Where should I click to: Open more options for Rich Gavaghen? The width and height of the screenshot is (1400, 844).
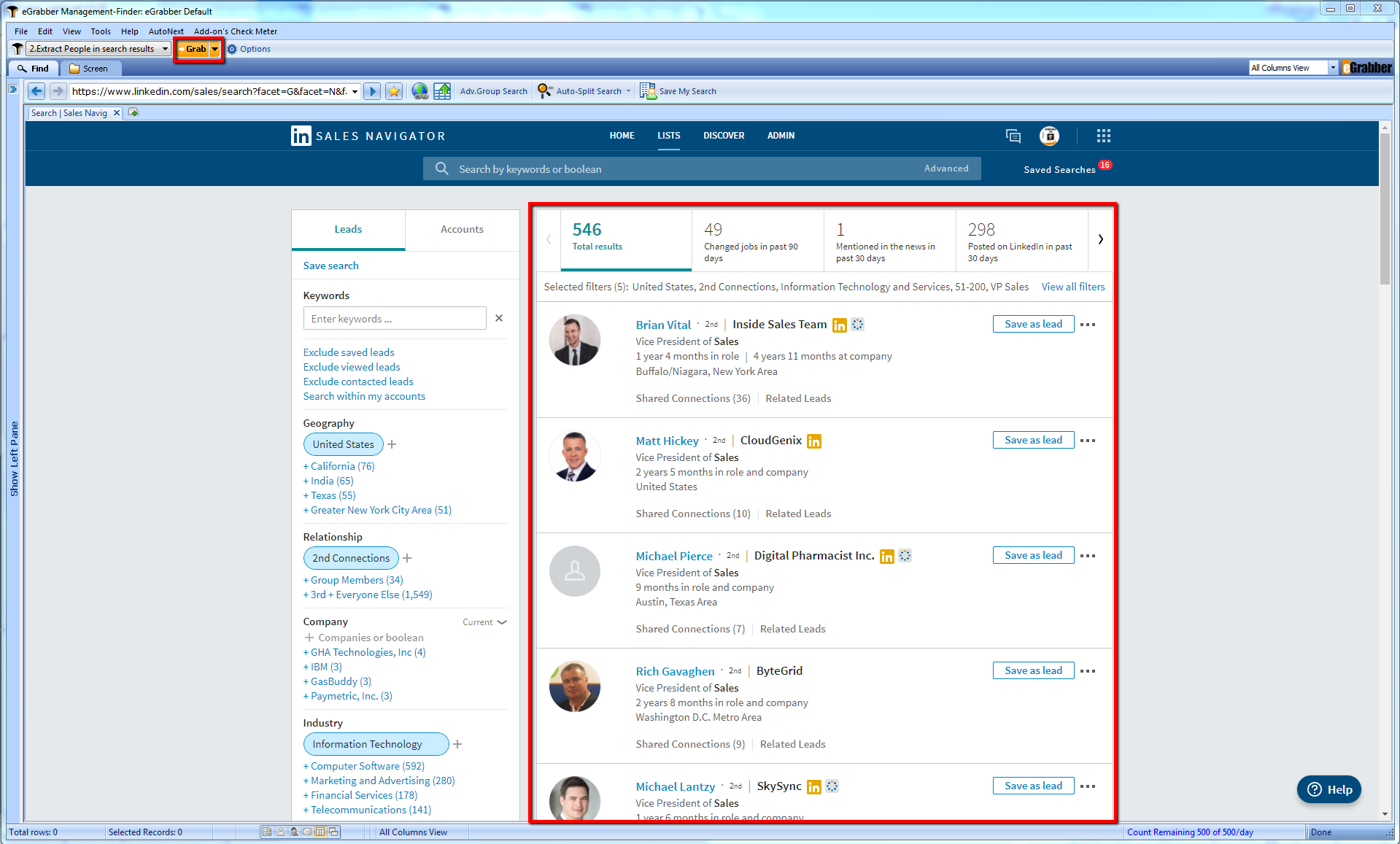tap(1087, 671)
